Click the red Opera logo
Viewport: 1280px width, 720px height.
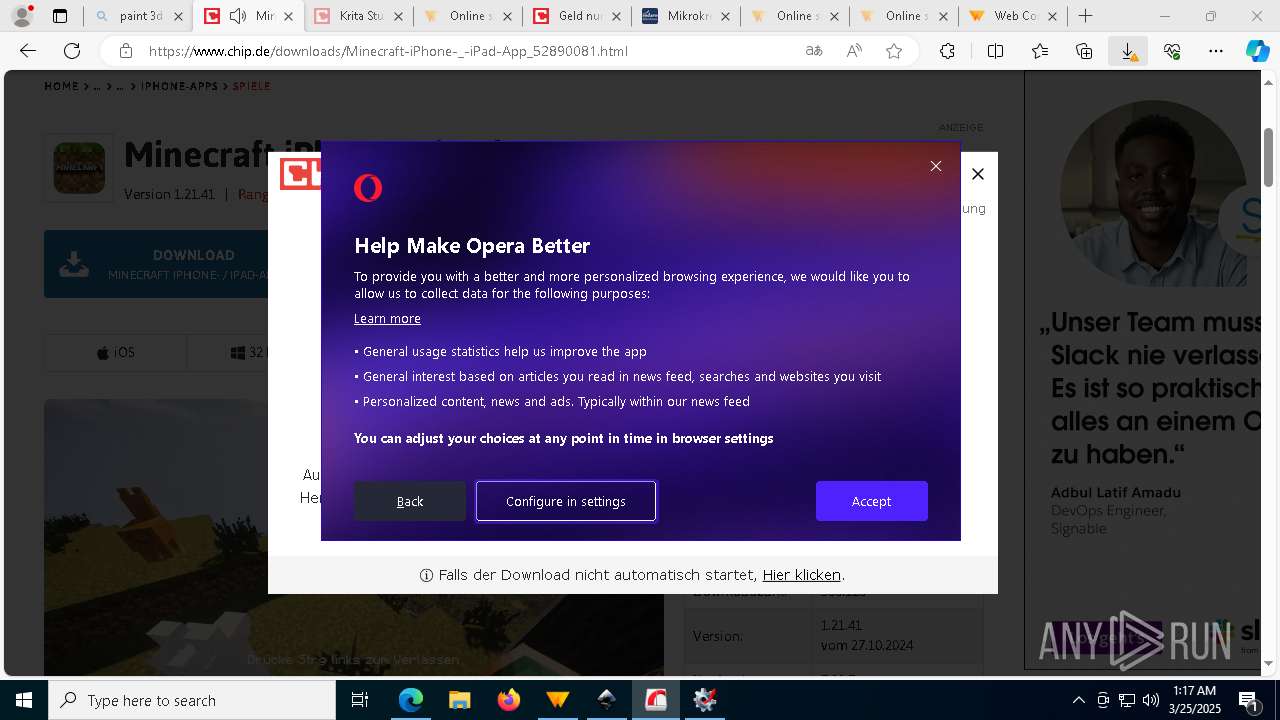tap(368, 188)
